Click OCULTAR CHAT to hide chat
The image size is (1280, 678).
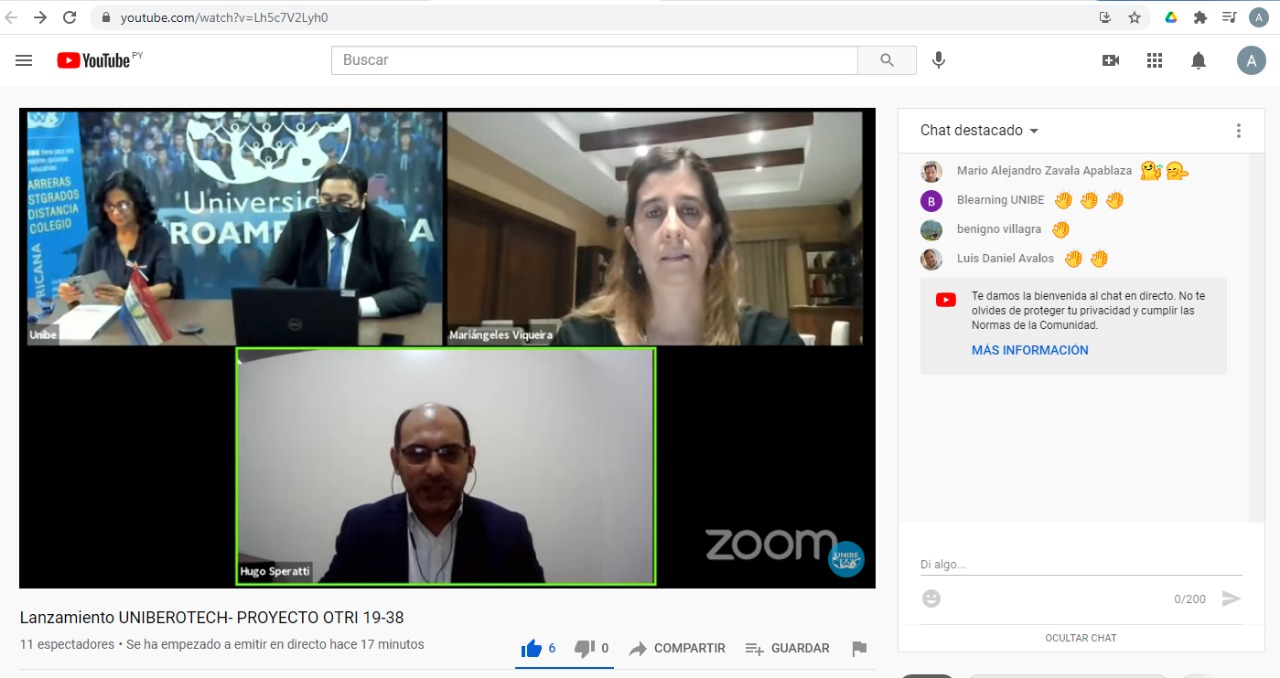(x=1081, y=638)
